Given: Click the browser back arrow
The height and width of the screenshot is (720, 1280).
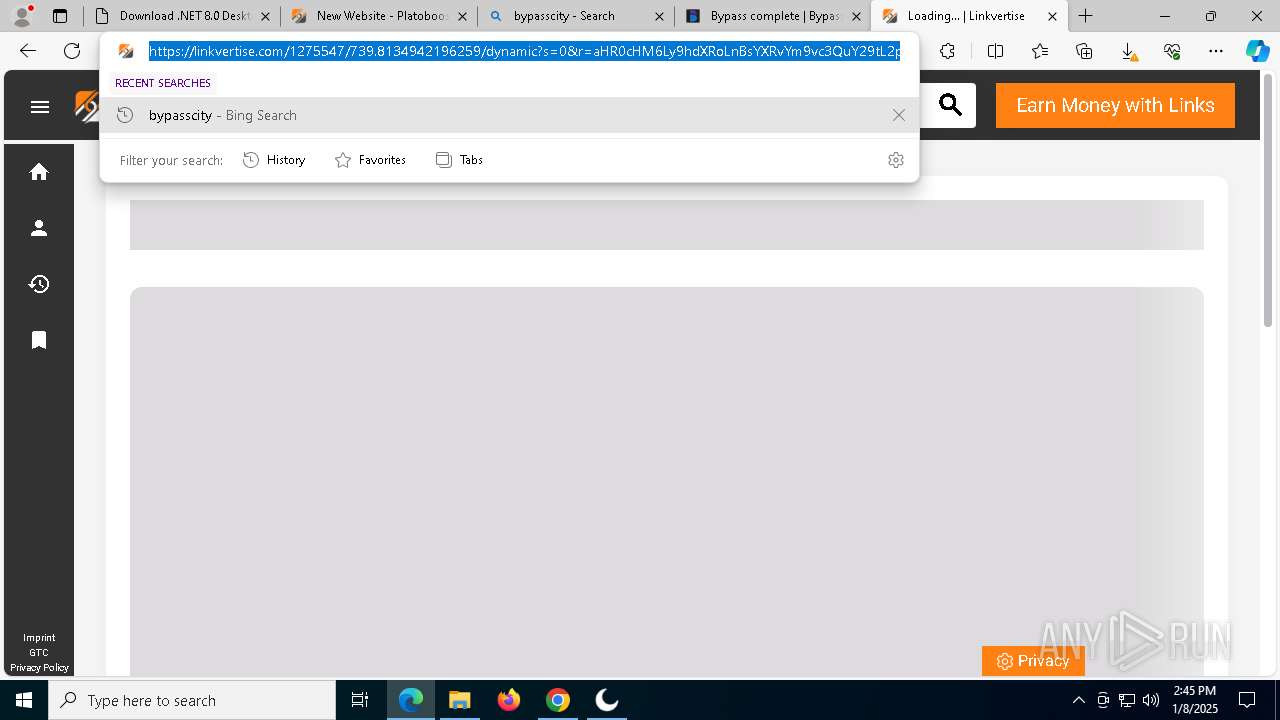Looking at the screenshot, I should pos(28,51).
